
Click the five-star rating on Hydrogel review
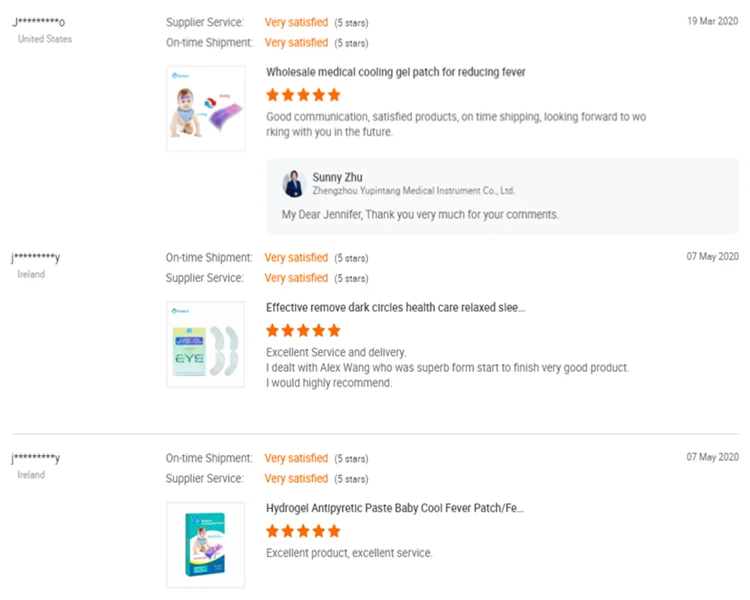pyautogui.click(x=303, y=531)
